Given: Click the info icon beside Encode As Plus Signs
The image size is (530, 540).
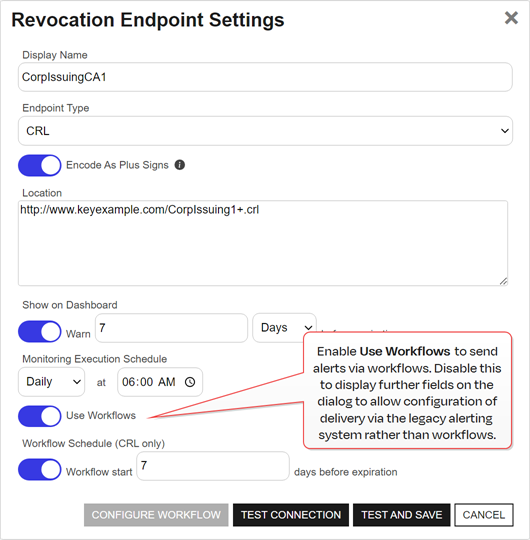Looking at the screenshot, I should (180, 165).
